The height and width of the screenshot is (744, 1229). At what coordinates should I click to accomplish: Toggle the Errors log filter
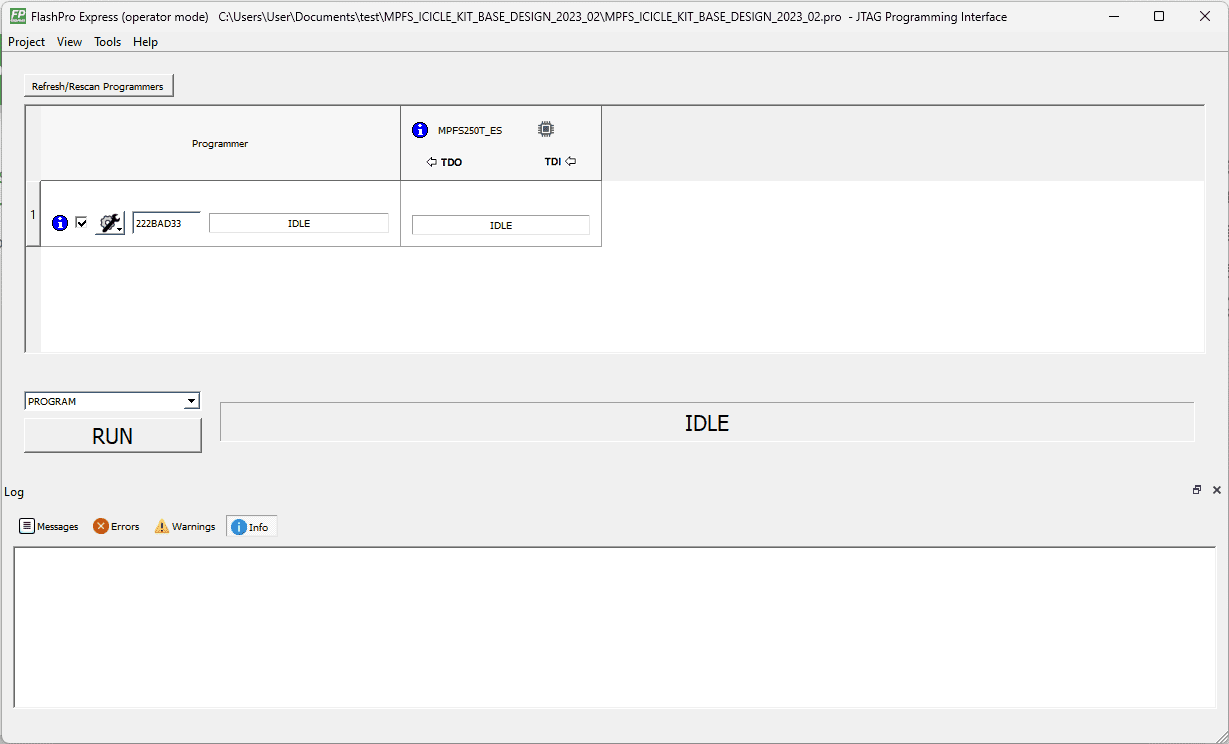116,526
